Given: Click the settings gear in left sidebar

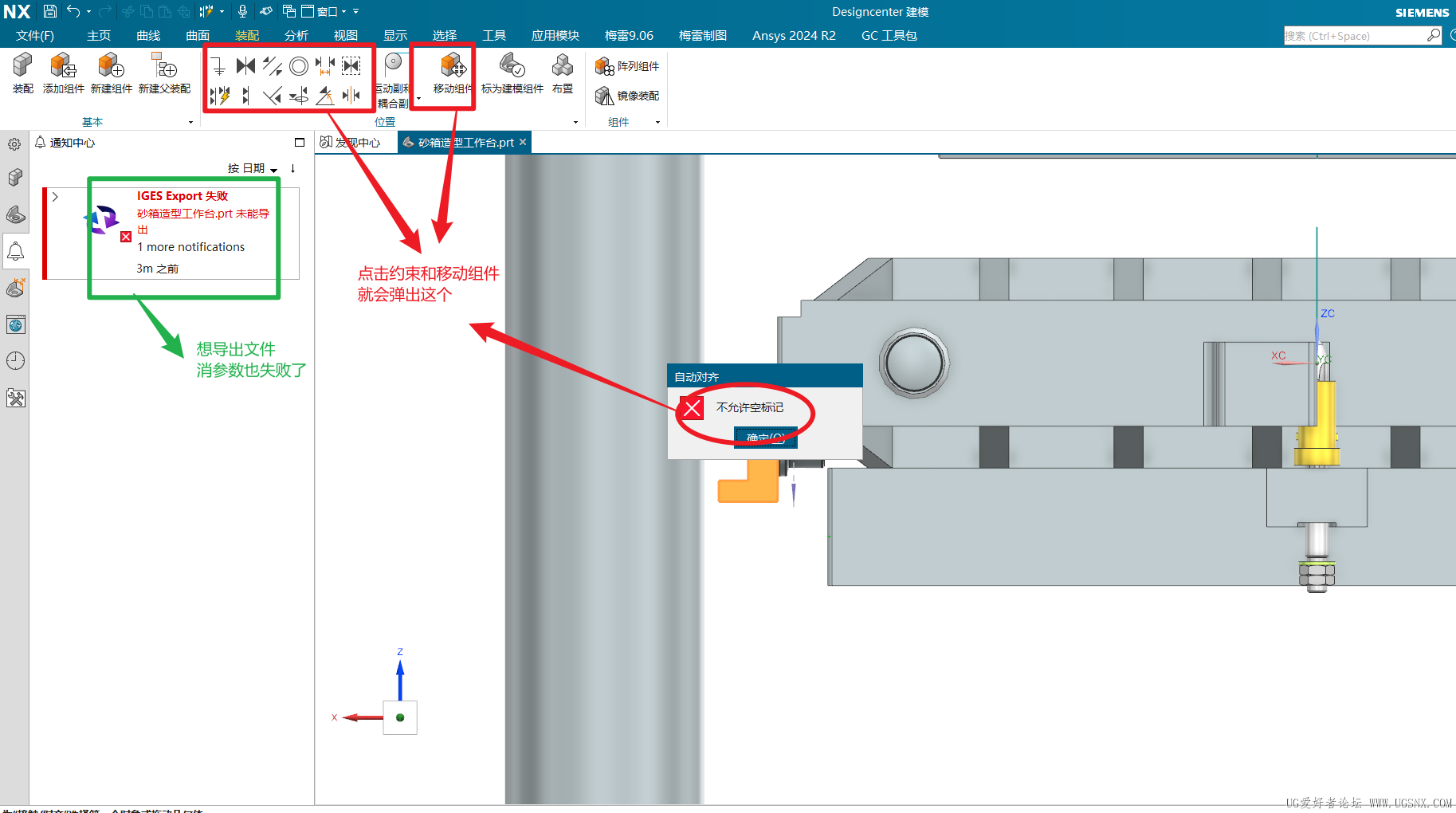Looking at the screenshot, I should 15,143.
